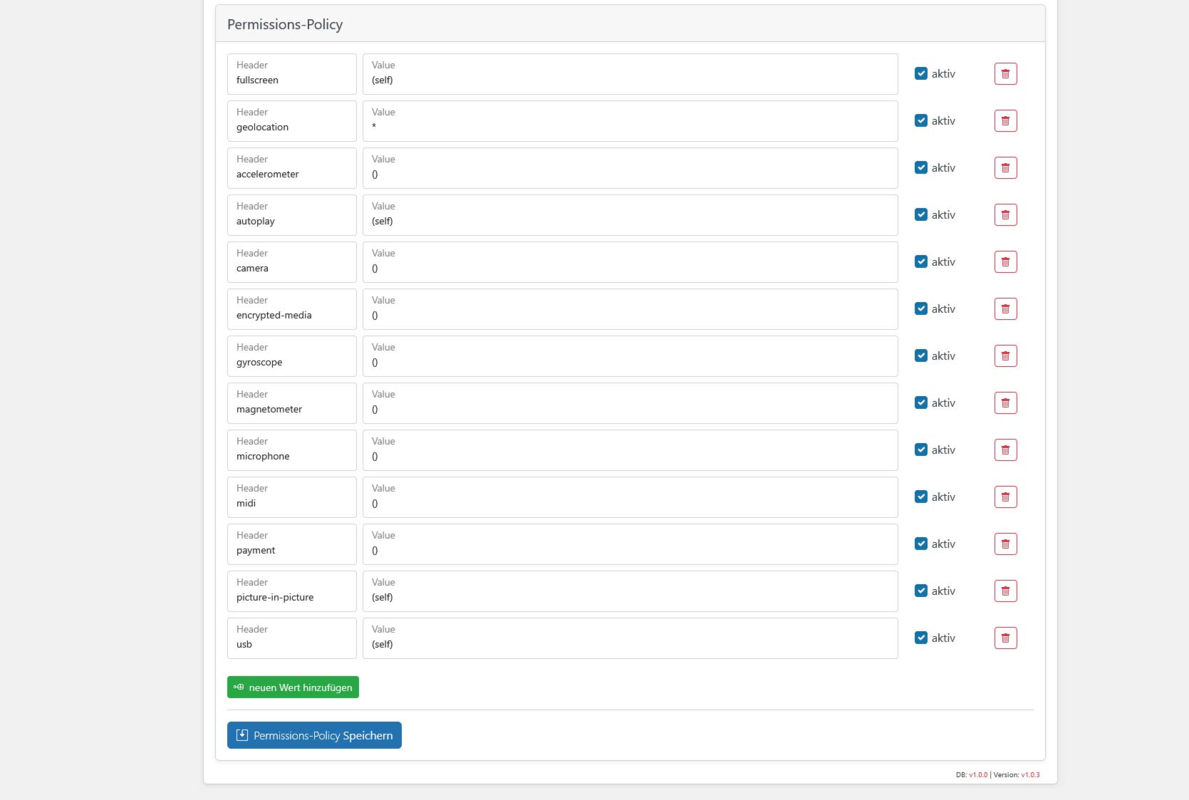
Task: Delete the microphone header row
Action: coord(1005,450)
